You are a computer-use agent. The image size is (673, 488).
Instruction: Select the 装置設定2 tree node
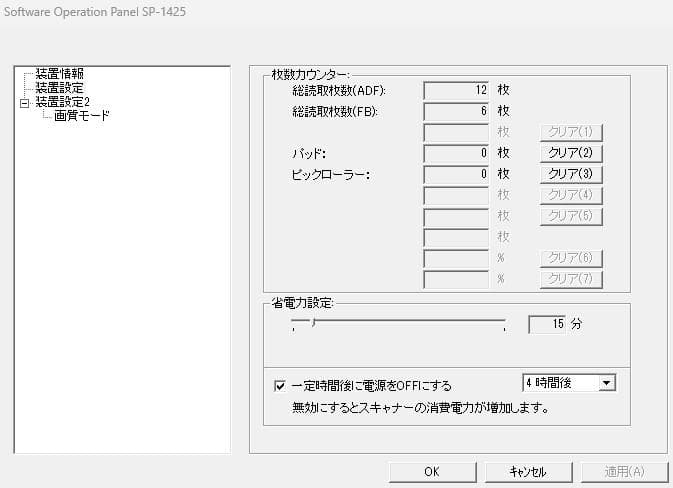[62, 102]
